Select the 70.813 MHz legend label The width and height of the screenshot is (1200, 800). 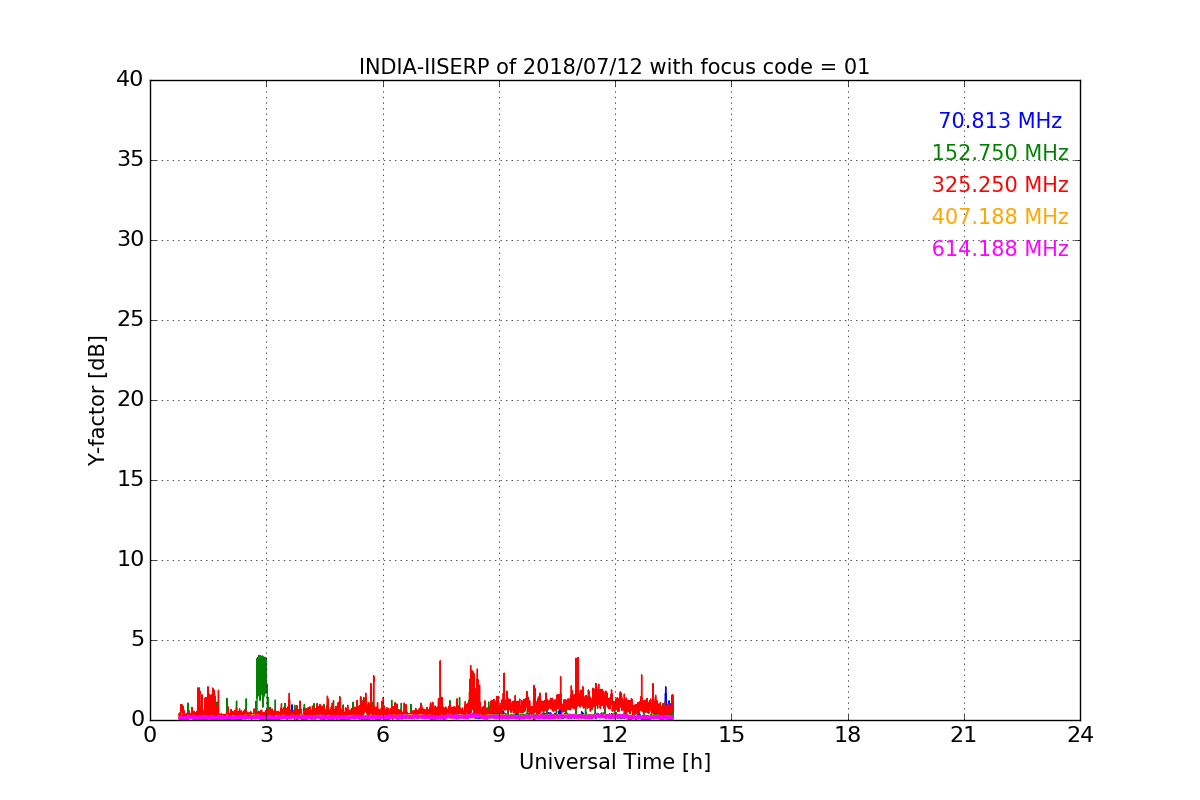click(x=1000, y=121)
